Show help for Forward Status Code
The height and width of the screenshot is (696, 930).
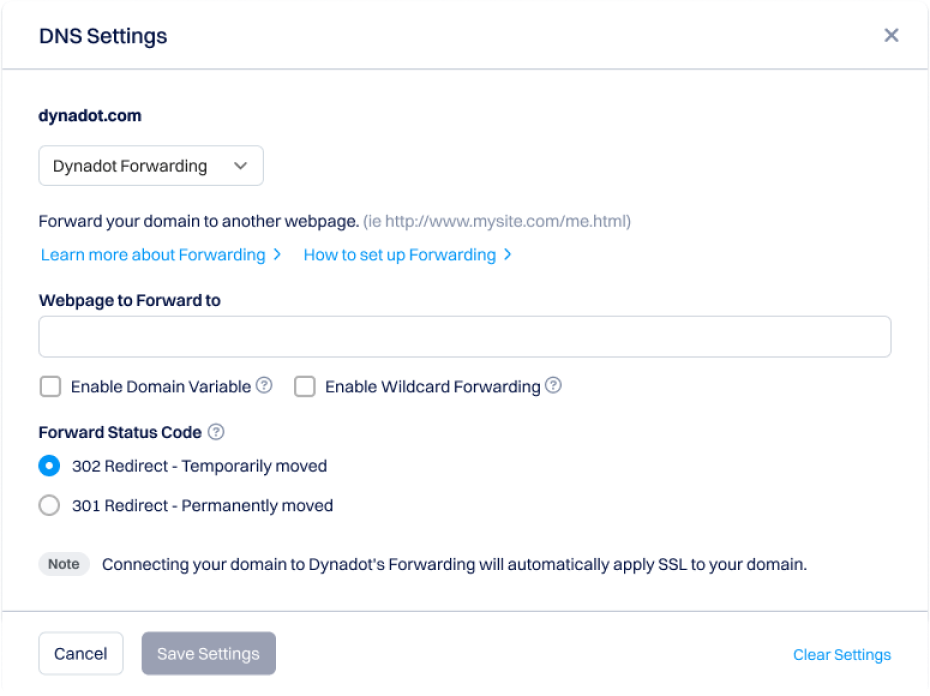[x=216, y=433]
